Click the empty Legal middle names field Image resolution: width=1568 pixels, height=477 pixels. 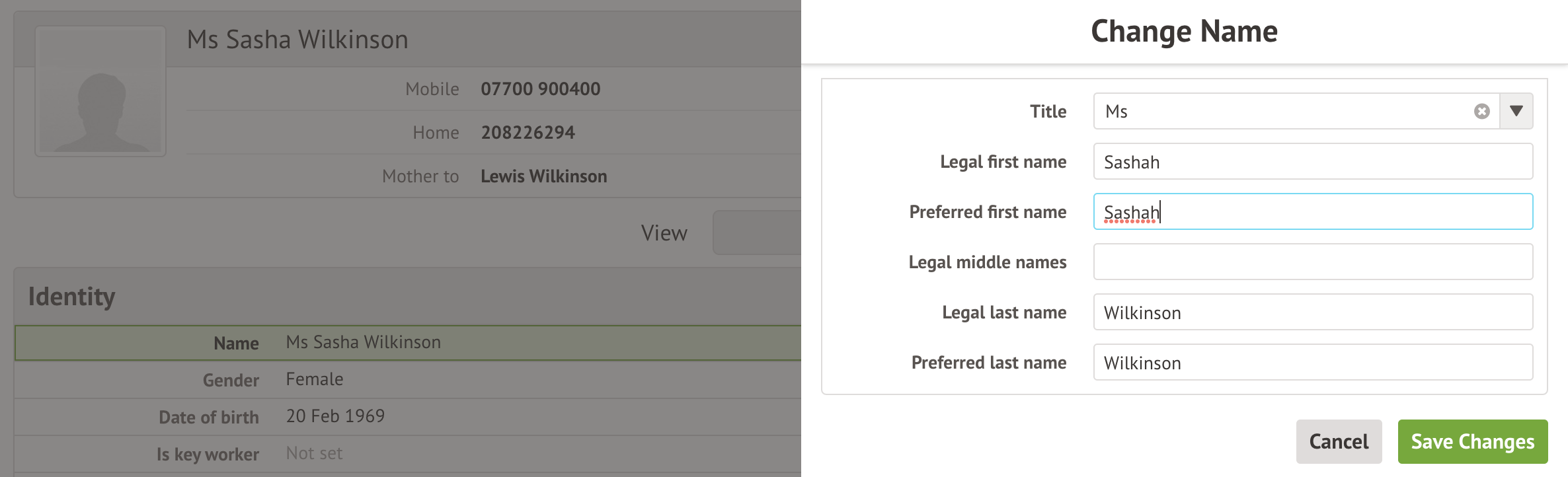1312,262
